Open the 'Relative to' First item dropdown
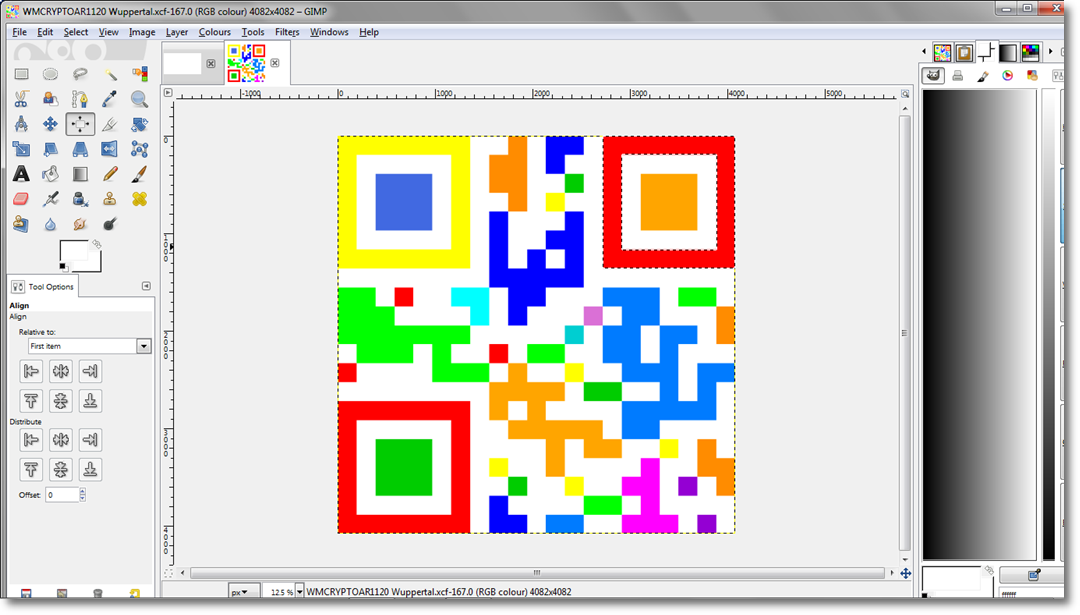 pyautogui.click(x=143, y=346)
